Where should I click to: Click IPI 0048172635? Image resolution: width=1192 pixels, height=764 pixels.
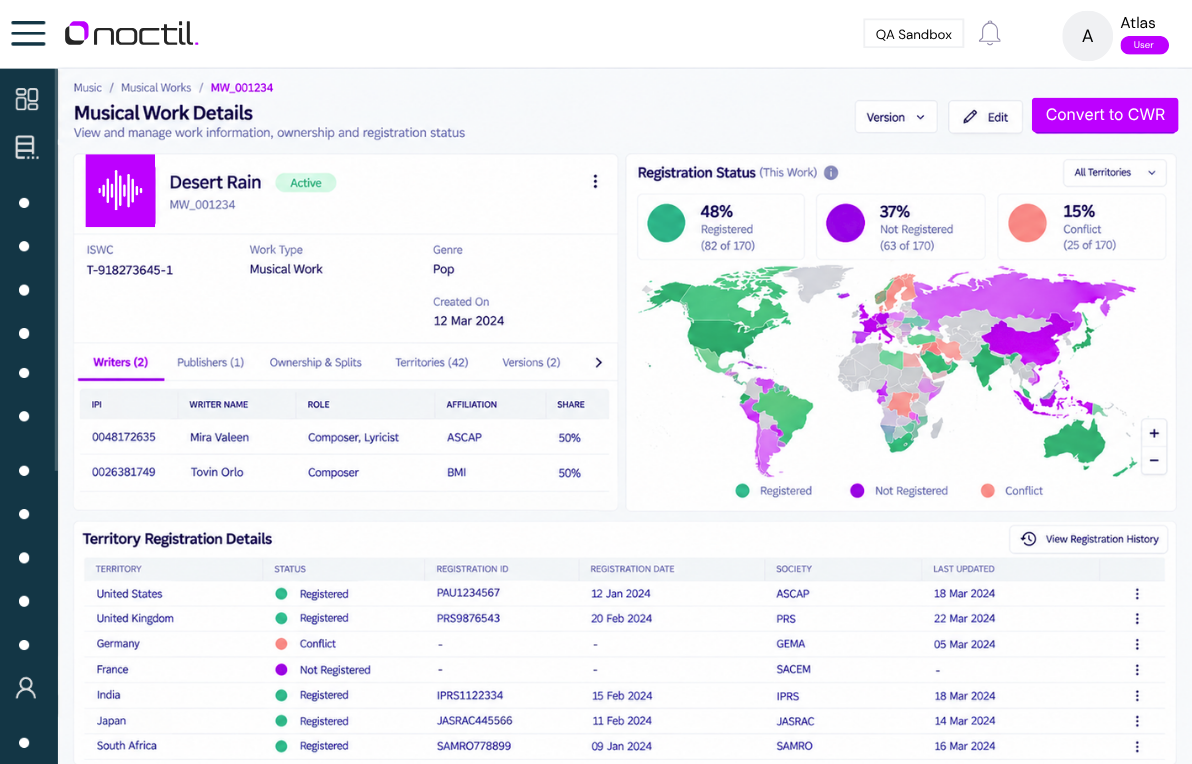(x=124, y=437)
